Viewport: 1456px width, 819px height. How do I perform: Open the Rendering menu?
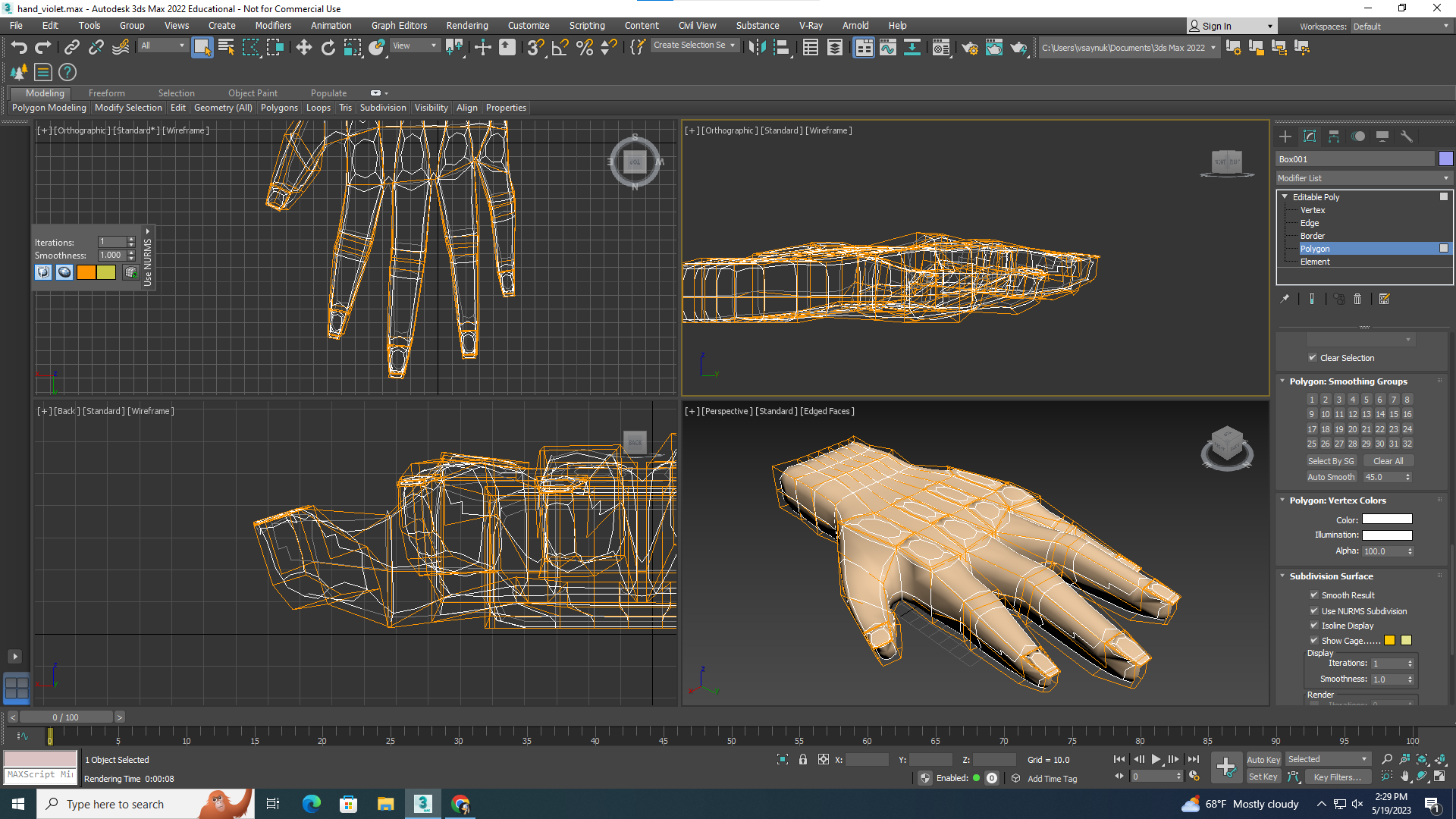pyautogui.click(x=466, y=25)
